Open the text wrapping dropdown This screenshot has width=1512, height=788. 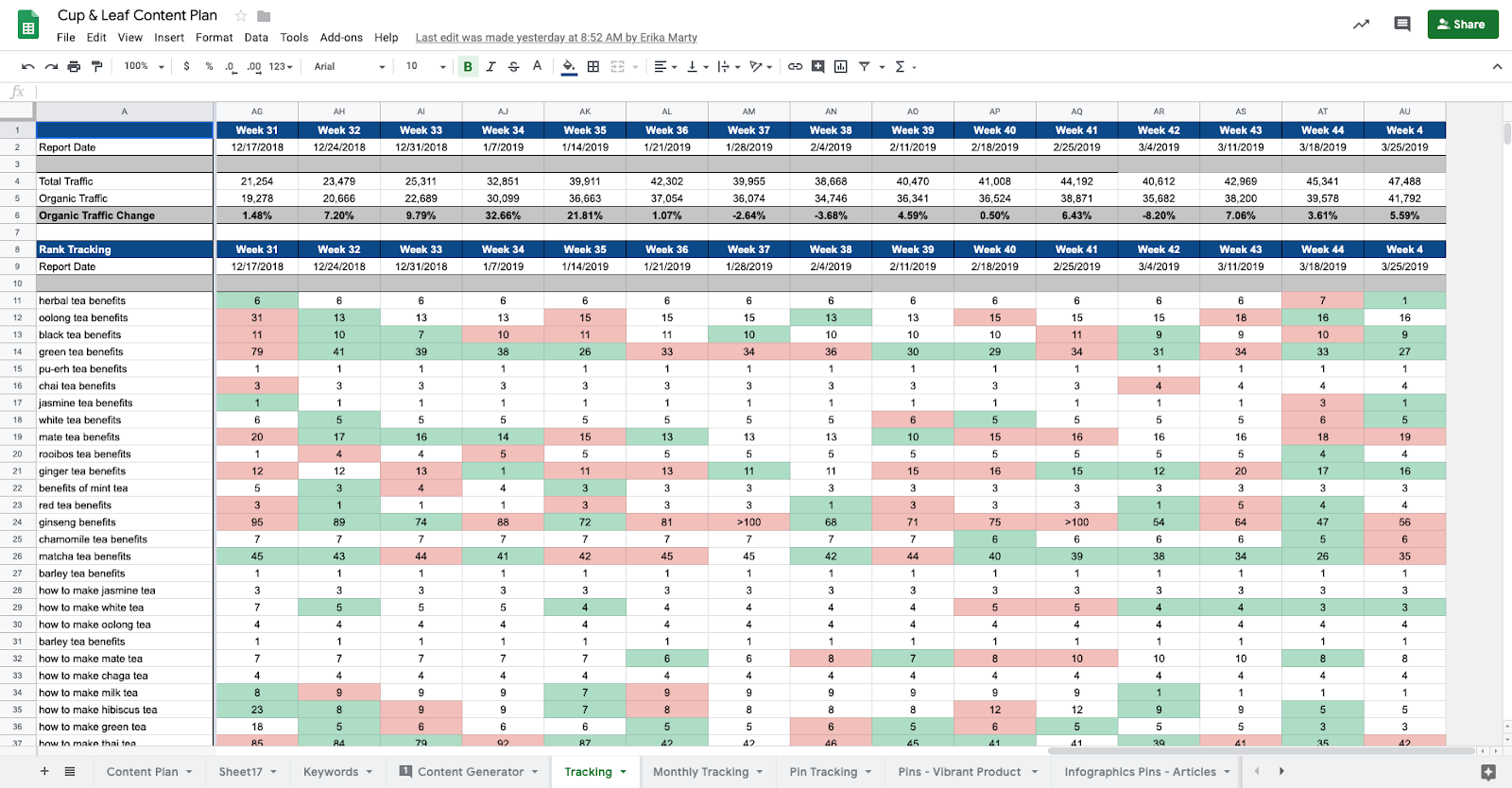[x=729, y=67]
